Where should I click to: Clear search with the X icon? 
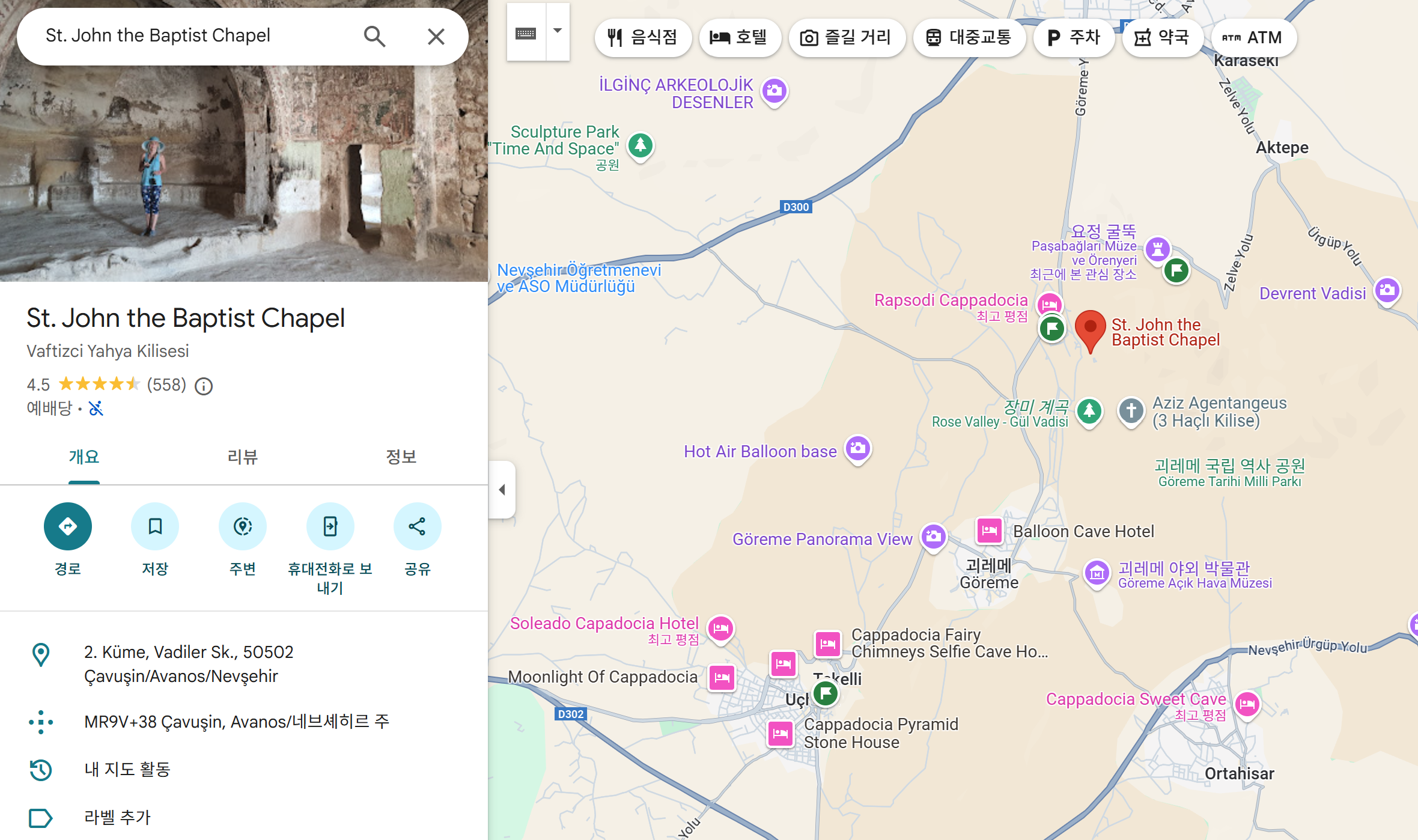(436, 37)
